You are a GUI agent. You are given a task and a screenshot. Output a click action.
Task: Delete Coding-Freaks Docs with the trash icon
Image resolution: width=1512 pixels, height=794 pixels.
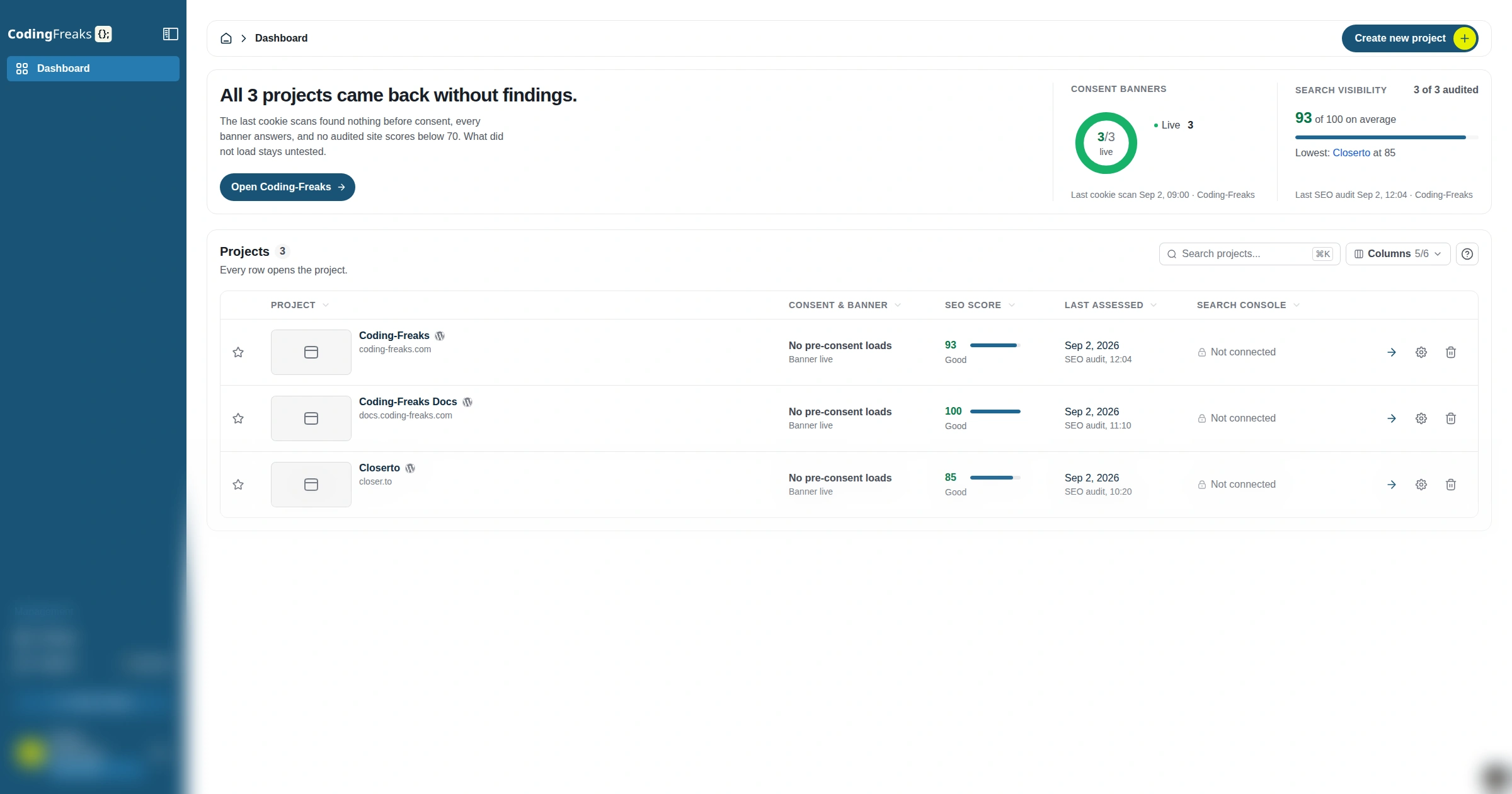tap(1451, 418)
